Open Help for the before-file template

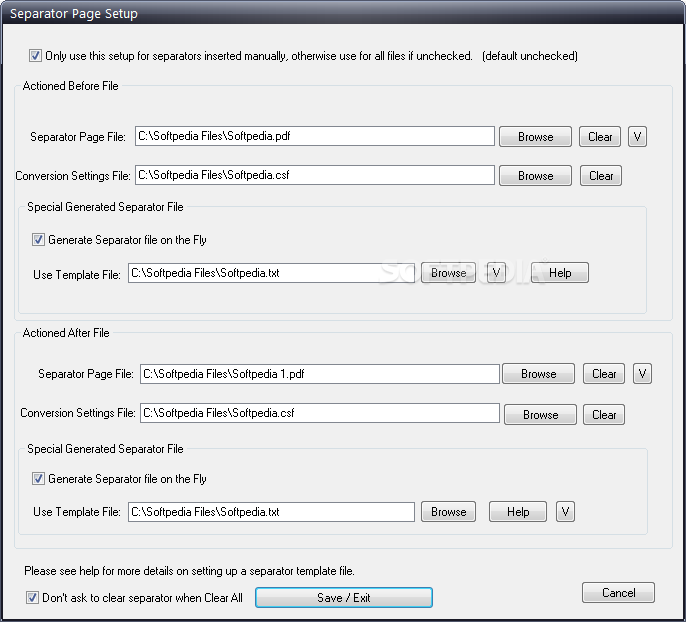[560, 273]
